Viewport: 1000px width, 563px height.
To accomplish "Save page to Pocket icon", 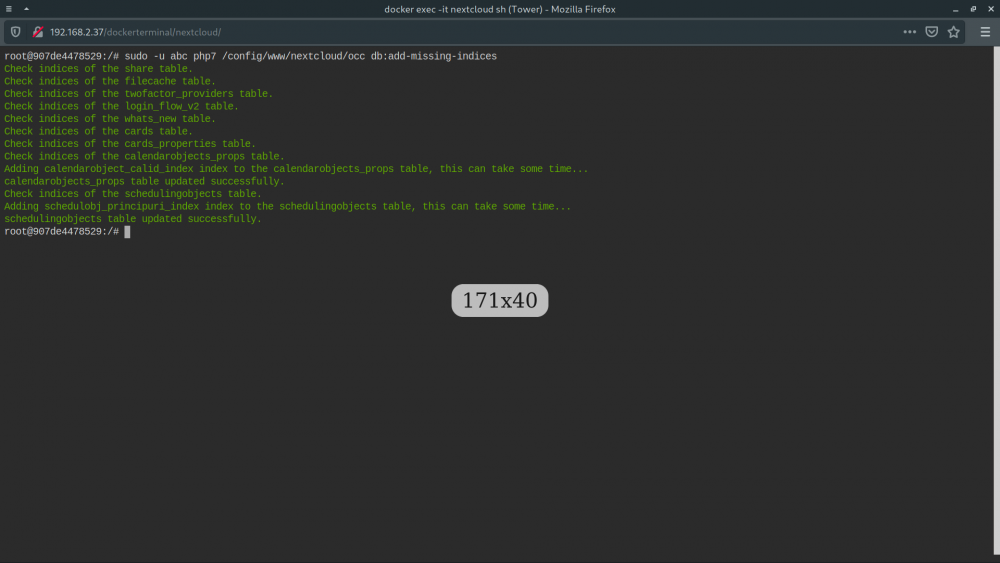I will coord(932,32).
